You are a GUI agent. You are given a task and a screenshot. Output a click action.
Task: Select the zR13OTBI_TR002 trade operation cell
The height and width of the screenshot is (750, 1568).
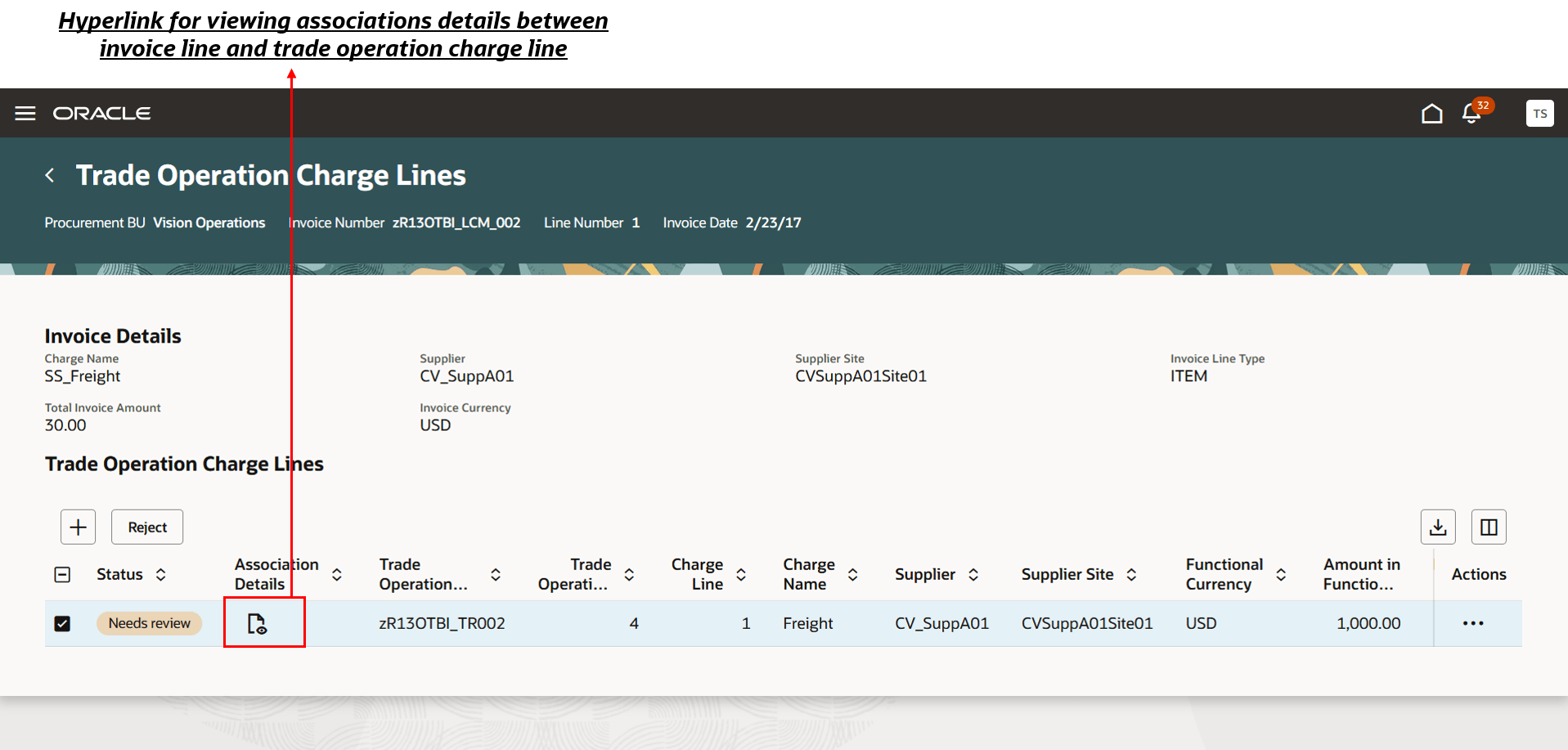(442, 623)
